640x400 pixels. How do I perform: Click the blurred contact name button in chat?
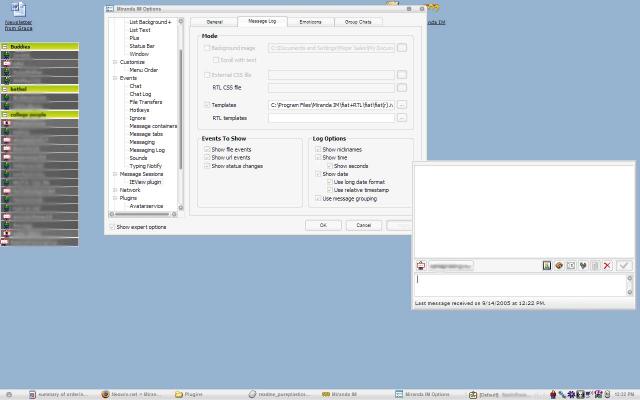tap(451, 266)
